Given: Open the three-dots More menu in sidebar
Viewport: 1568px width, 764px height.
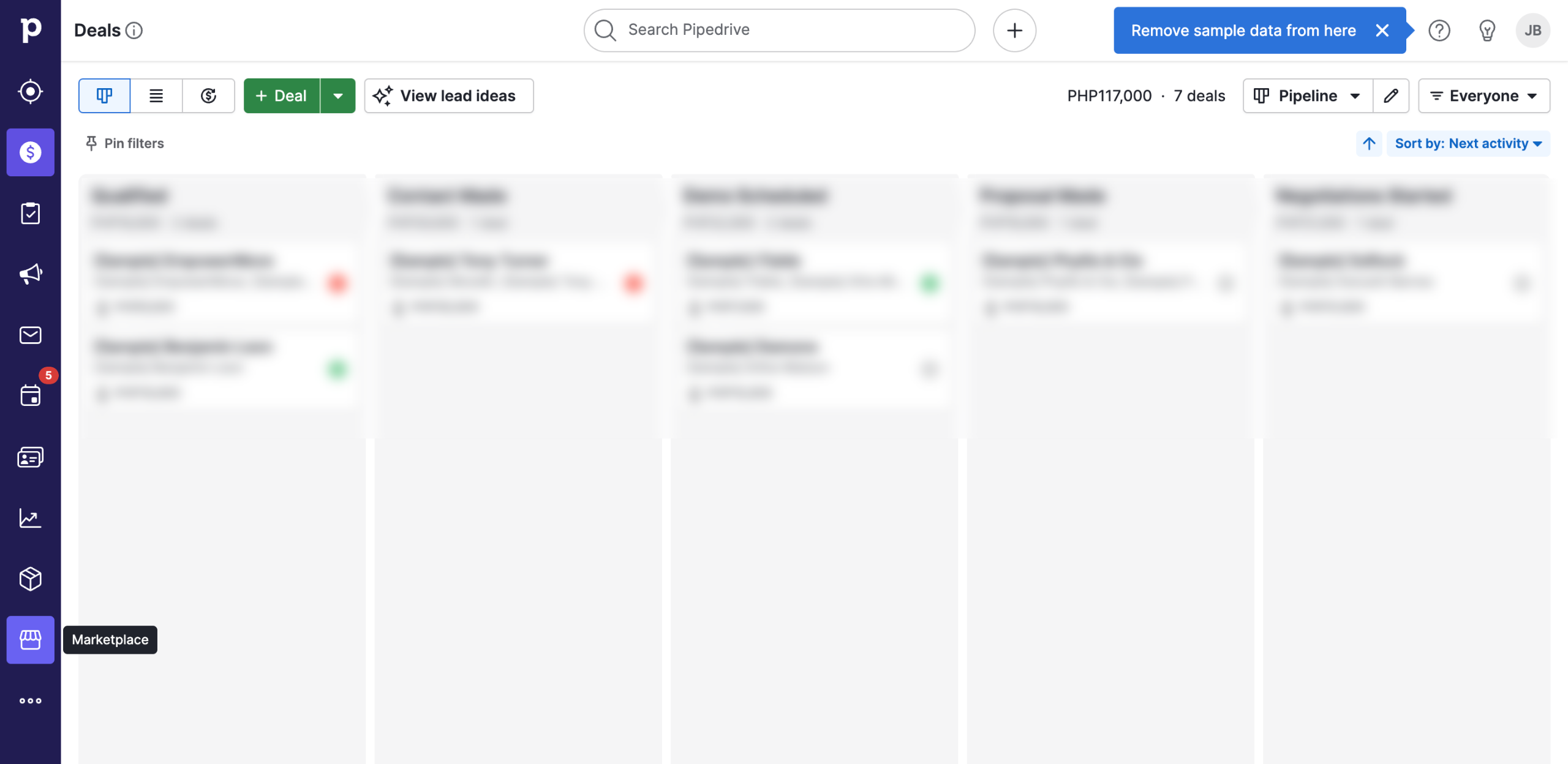Looking at the screenshot, I should tap(30, 701).
